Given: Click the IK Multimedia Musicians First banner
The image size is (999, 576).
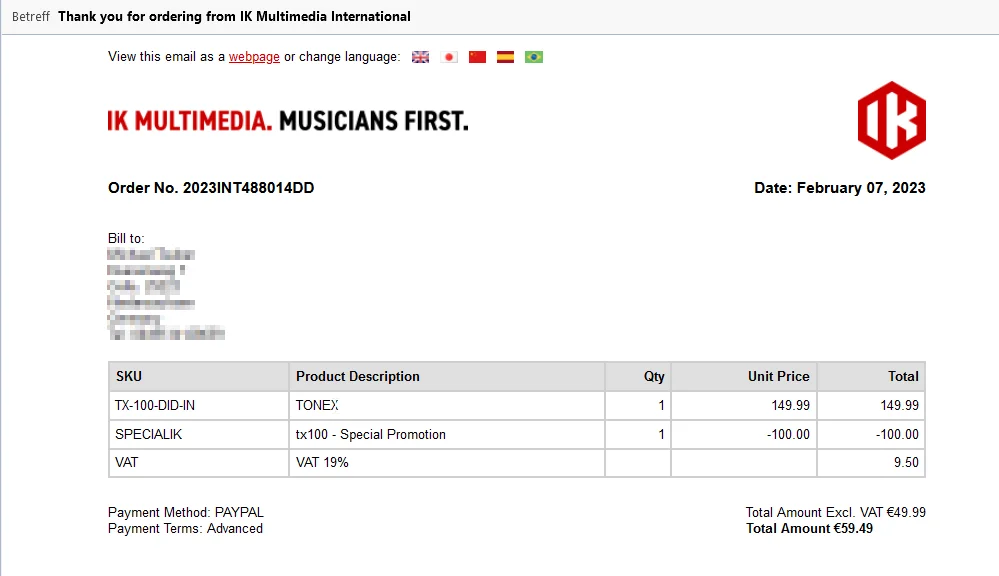Looking at the screenshot, I should (x=288, y=120).
